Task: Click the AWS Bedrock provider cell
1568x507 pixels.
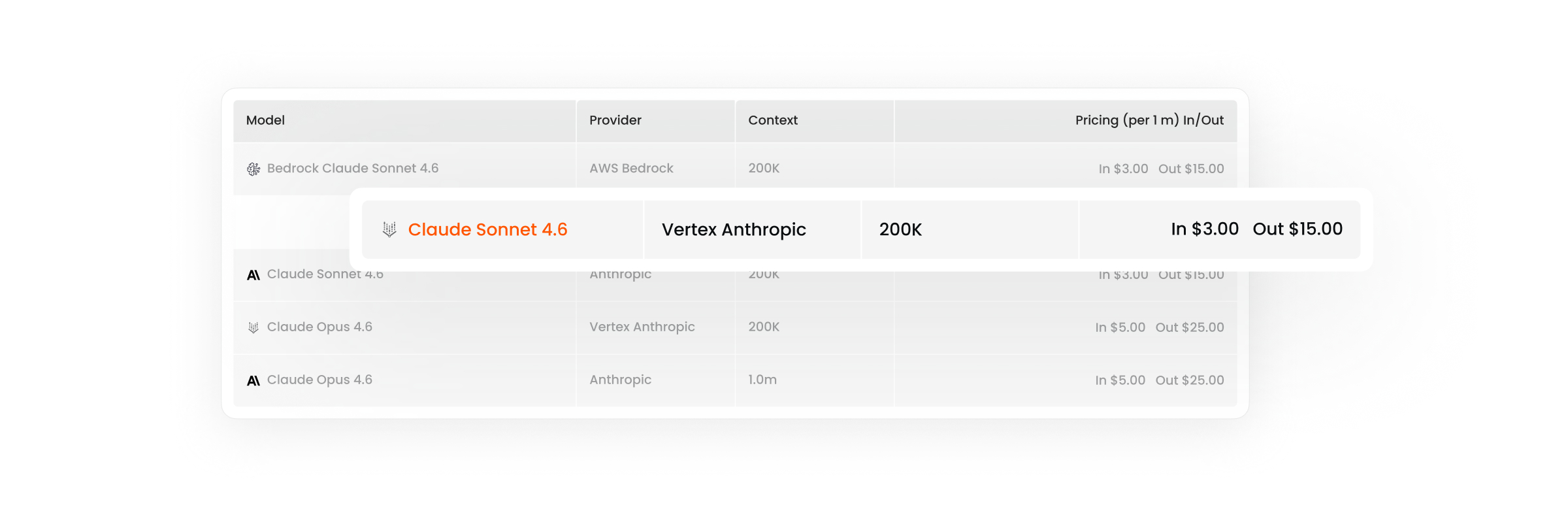Action: tap(631, 168)
